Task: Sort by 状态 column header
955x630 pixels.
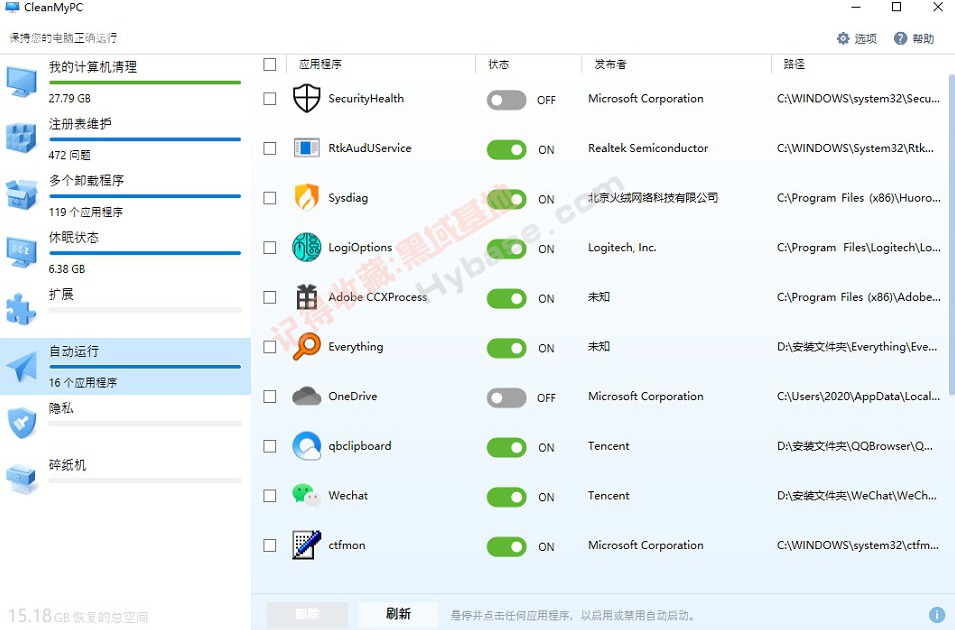Action: (499, 64)
